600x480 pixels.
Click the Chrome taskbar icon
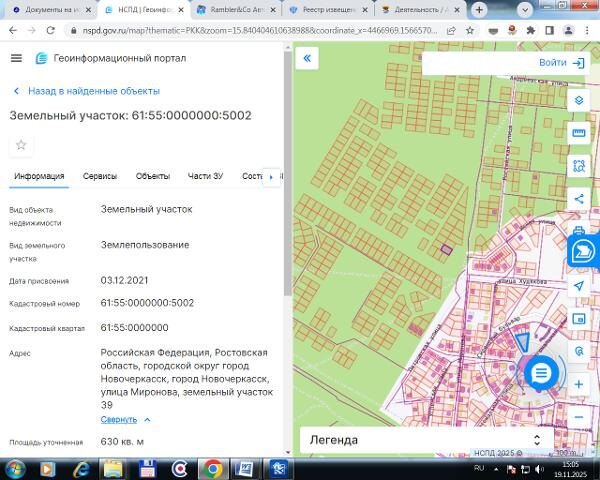coord(213,469)
